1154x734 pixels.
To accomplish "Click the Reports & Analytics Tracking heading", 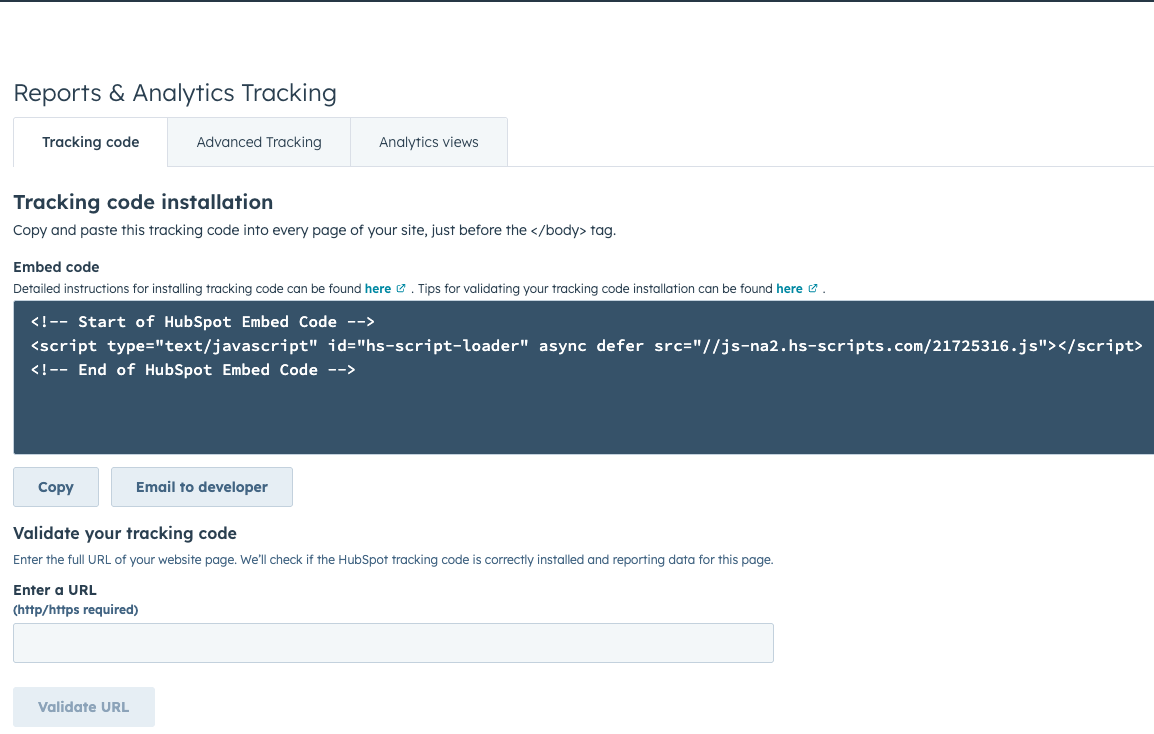I will [175, 93].
